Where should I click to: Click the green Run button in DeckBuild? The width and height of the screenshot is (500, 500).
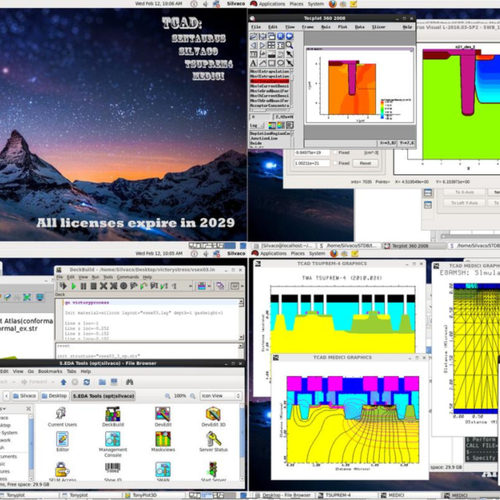click(73, 286)
